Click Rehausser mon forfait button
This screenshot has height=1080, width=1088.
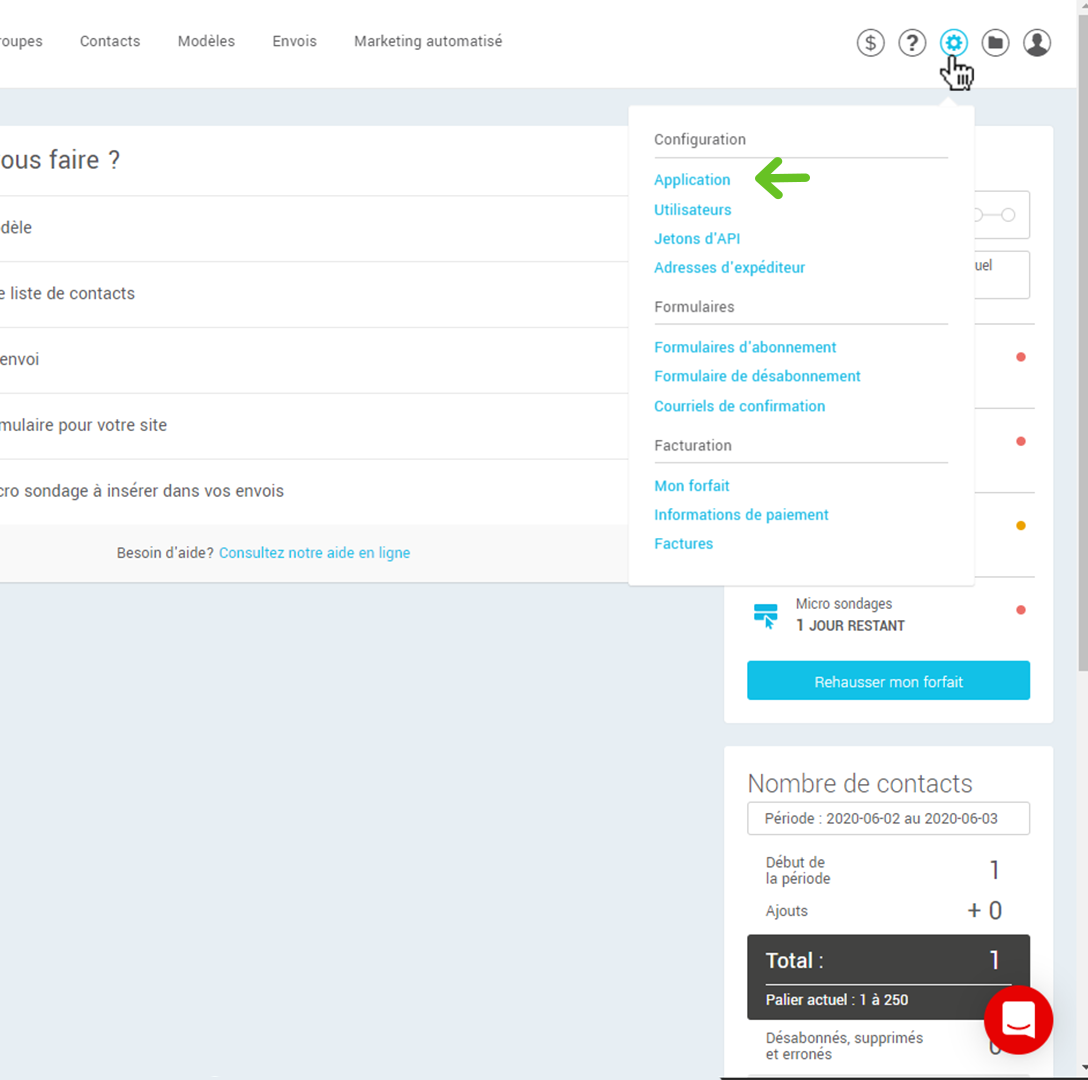(x=888, y=680)
